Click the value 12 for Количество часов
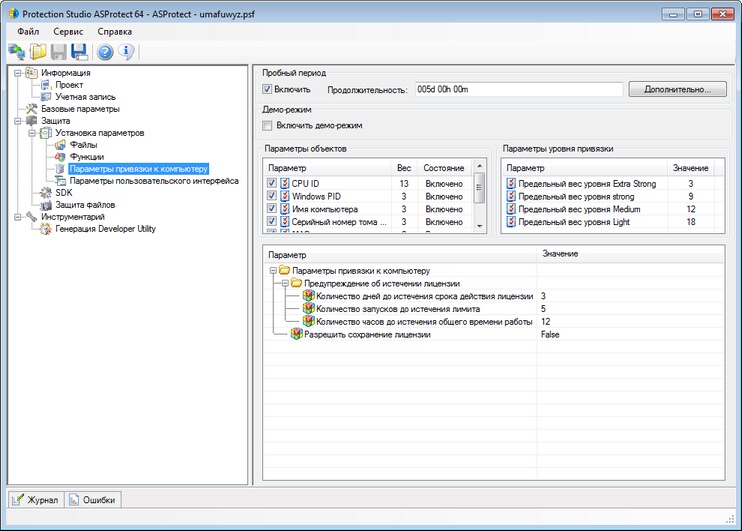This screenshot has width=742, height=531. 546,321
